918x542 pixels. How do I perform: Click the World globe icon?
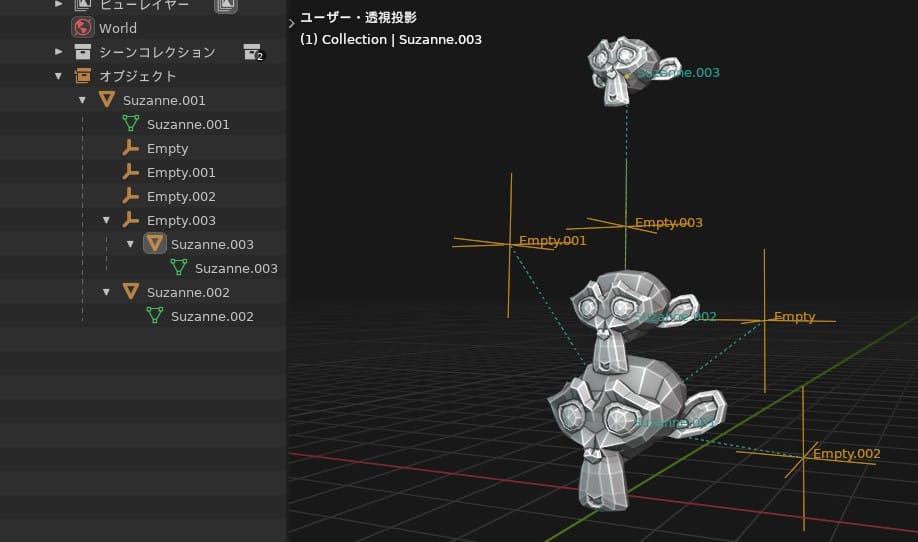pos(83,28)
